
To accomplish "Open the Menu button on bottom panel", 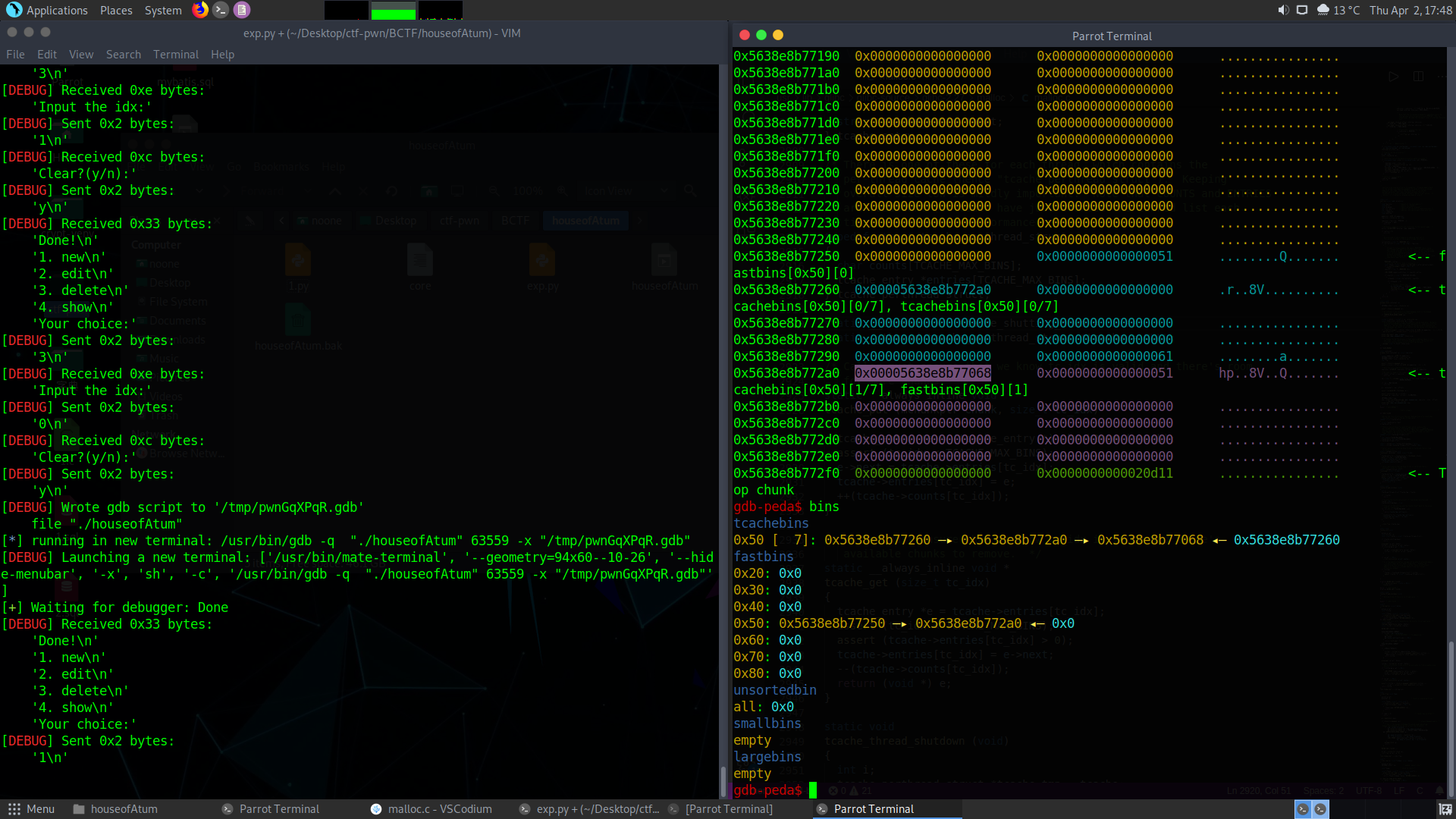I will tap(31, 809).
